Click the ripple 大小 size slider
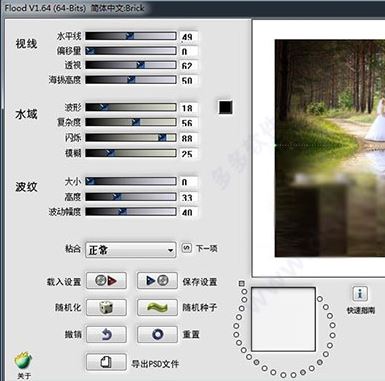385x381 pixels. pos(131,181)
